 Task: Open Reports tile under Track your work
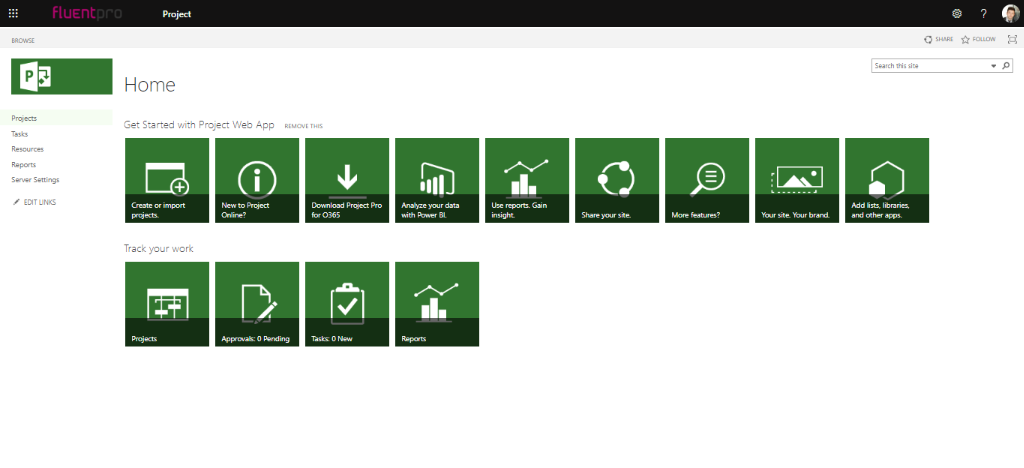coord(438,304)
